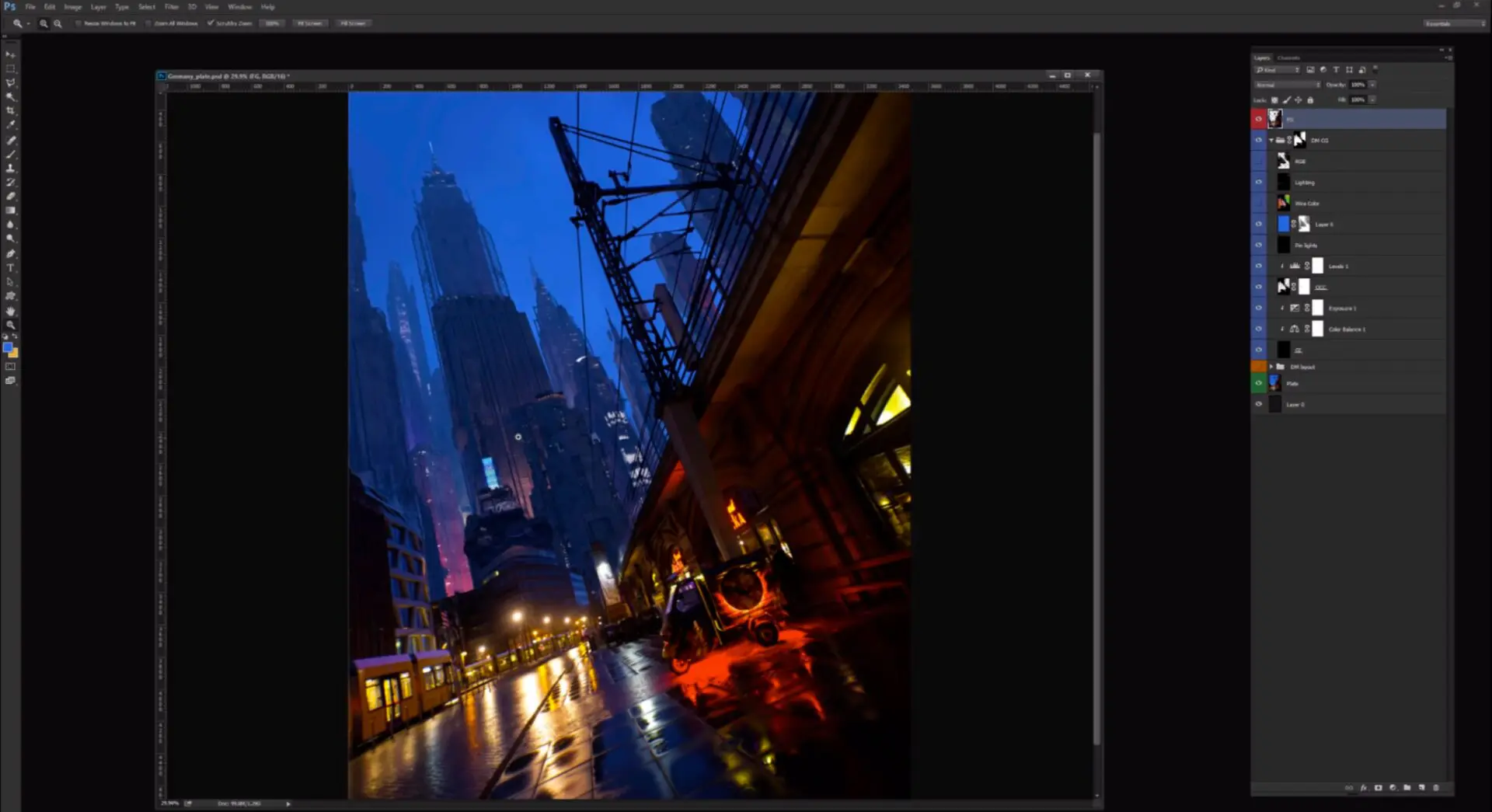Open the layer filter Kind dropdown
This screenshot has height=812, width=1492.
tap(1278, 70)
